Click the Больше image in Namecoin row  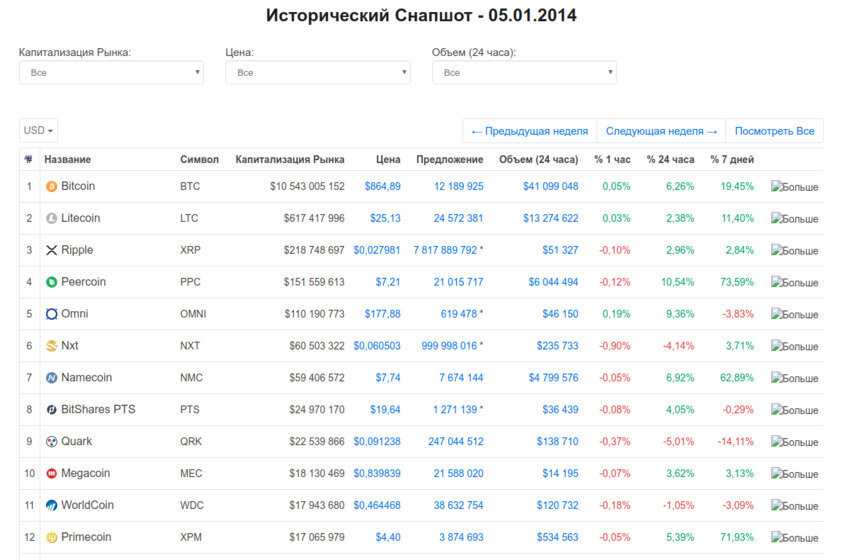795,378
